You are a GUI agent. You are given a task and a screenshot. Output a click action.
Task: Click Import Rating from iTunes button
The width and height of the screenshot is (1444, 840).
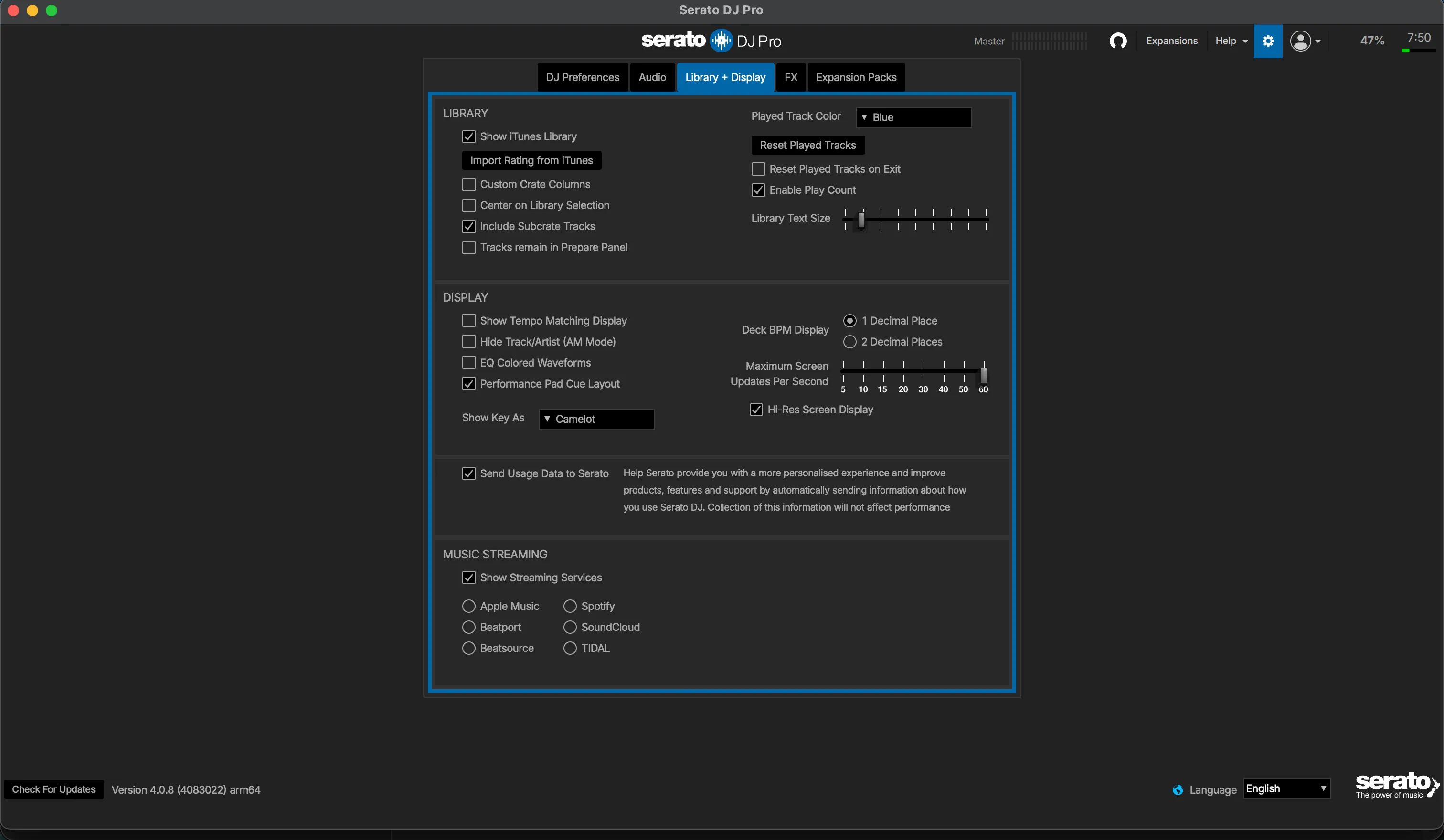[x=531, y=160]
